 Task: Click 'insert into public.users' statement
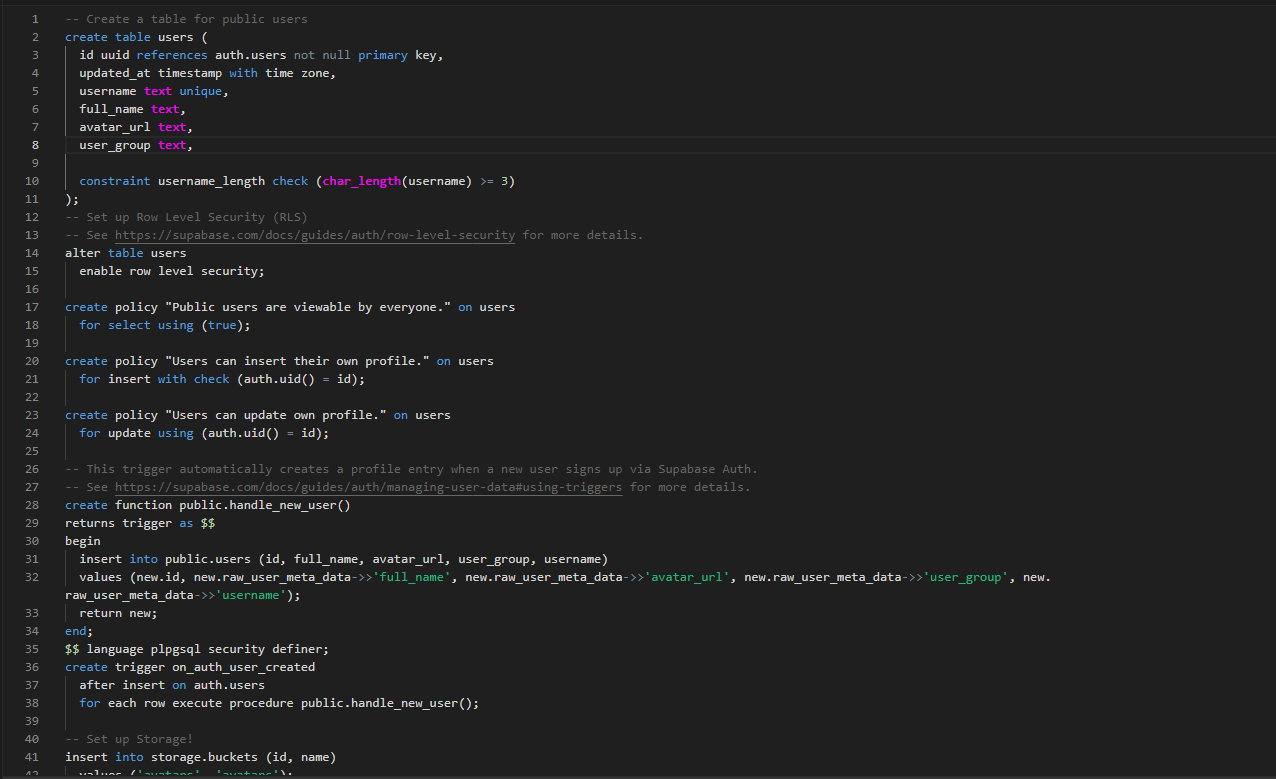tap(344, 559)
